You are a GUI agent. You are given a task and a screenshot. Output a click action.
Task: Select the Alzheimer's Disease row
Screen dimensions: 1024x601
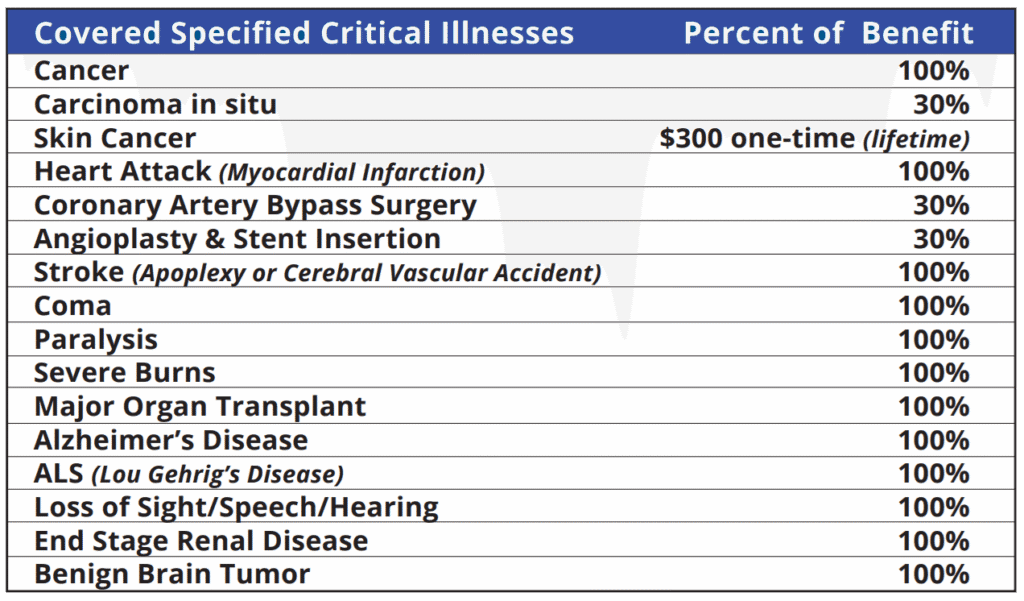click(171, 440)
